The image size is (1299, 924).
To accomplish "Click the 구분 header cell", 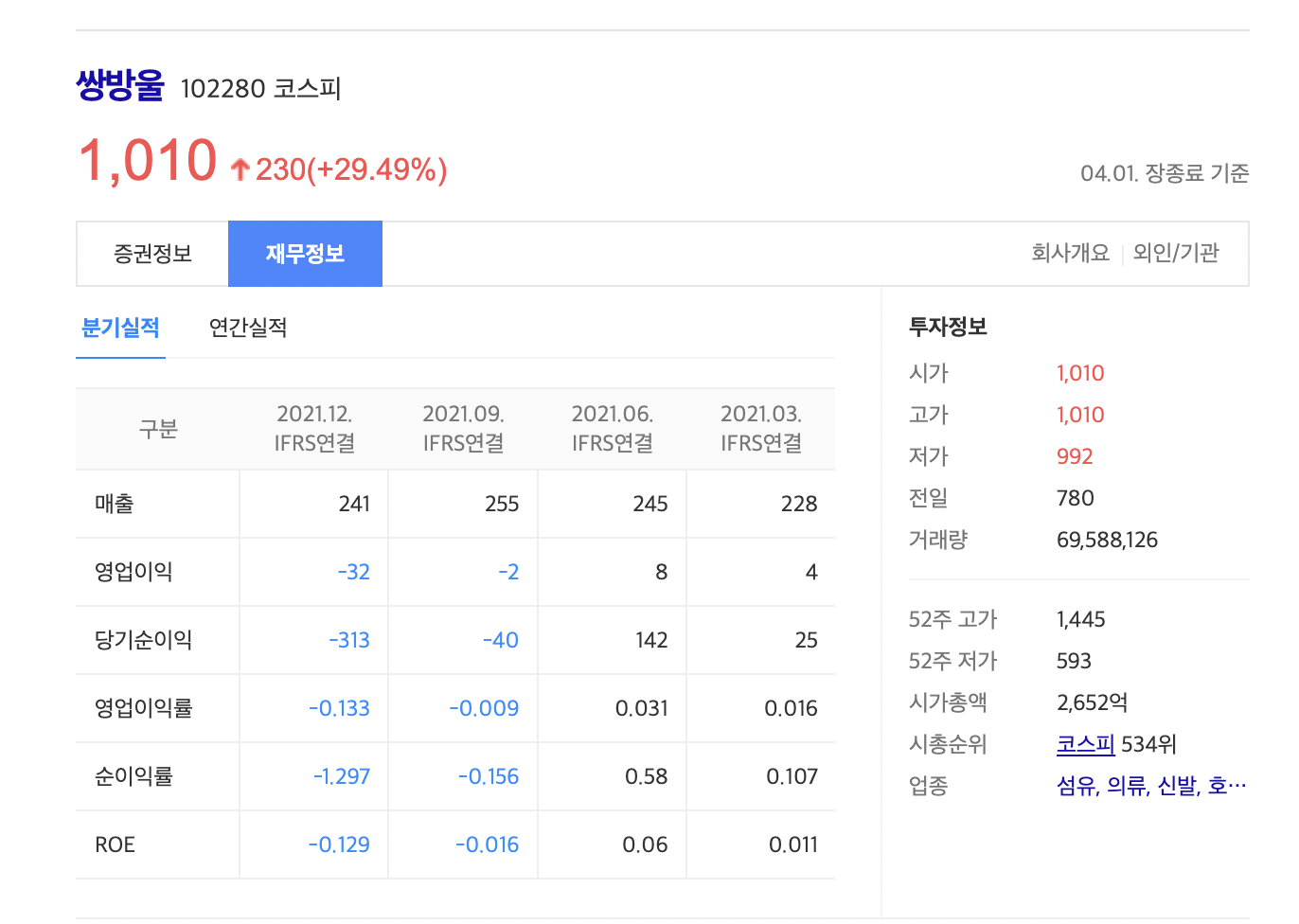I will click(x=158, y=429).
